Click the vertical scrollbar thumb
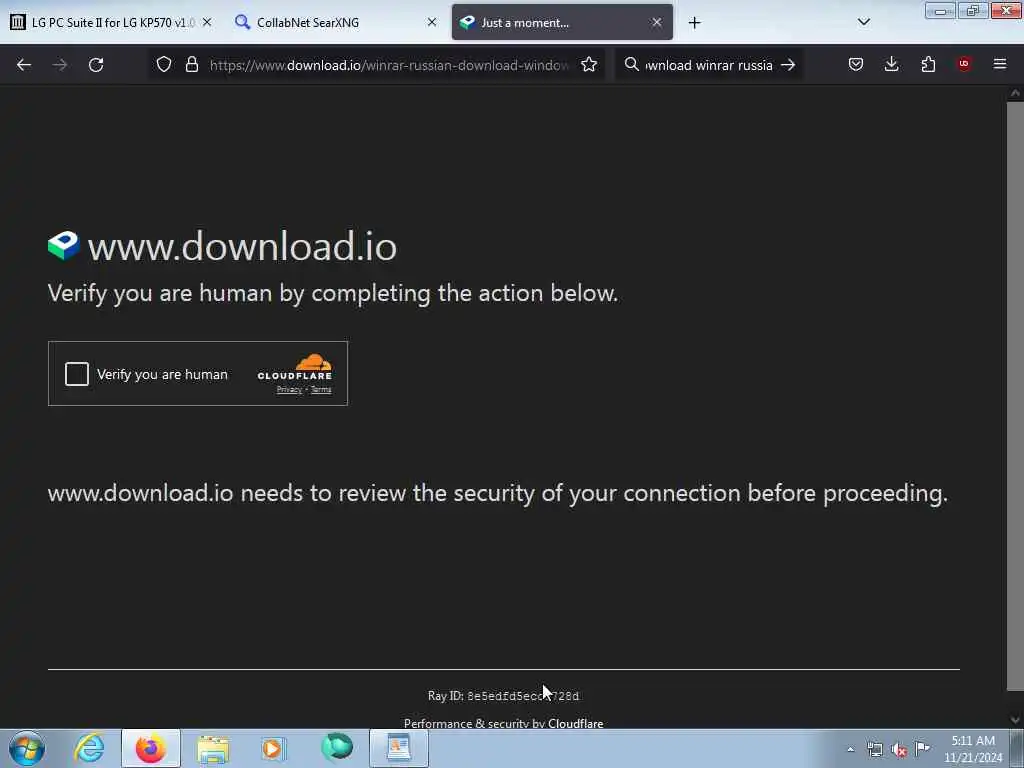The image size is (1024, 768). (x=1015, y=395)
